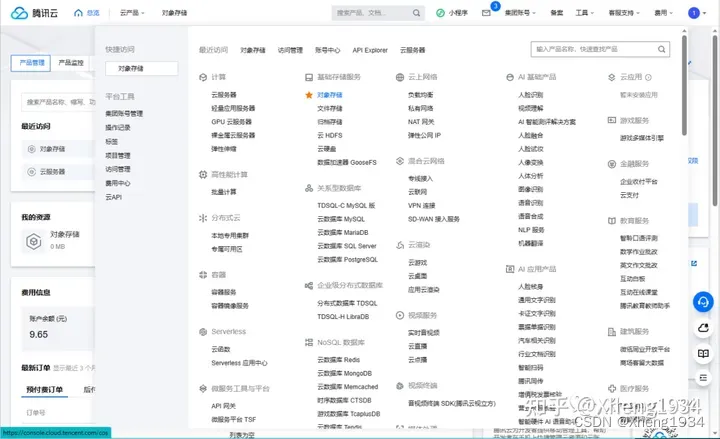Click the 教育服务 book icon
The image size is (720, 439).
pos(612,221)
